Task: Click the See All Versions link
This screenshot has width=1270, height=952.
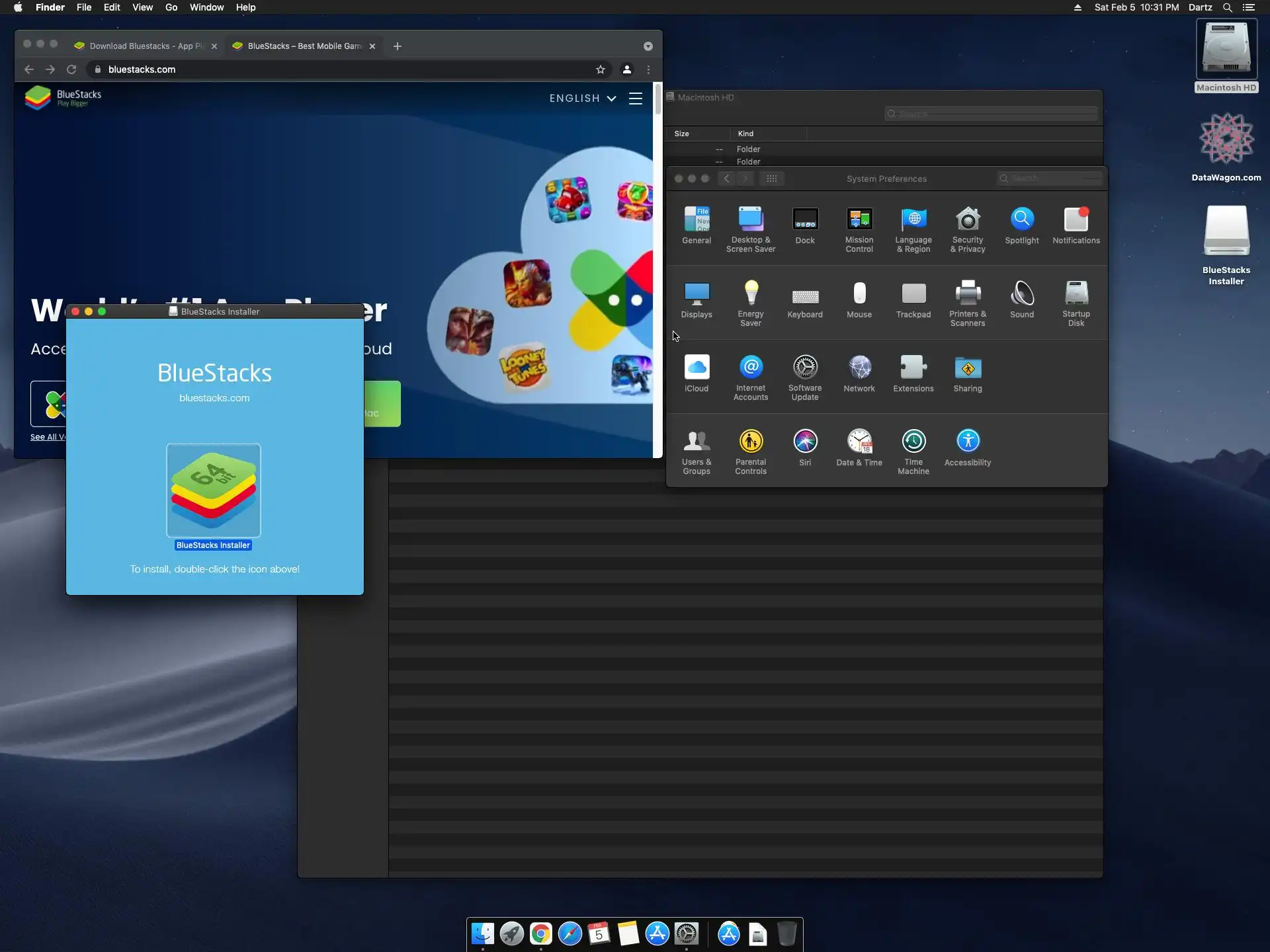Action: coord(48,437)
